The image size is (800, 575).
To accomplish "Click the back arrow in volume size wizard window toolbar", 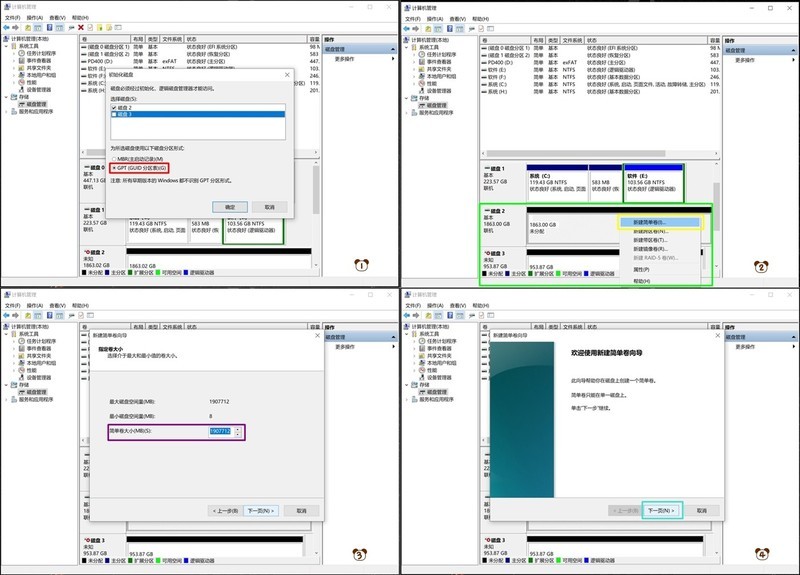I will tap(6, 315).
